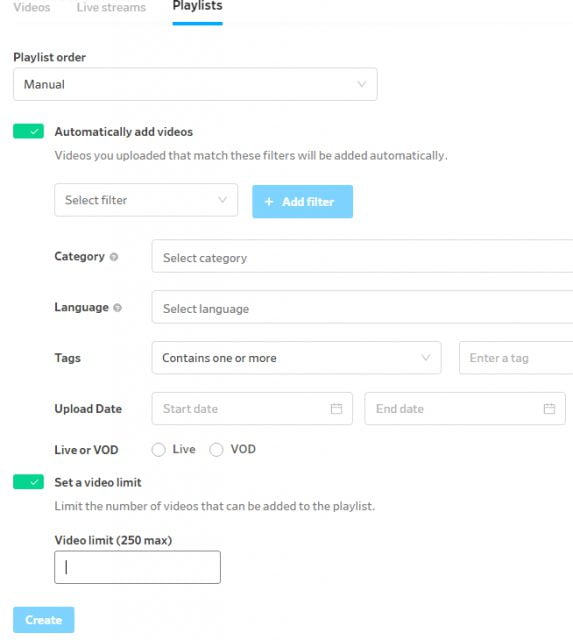Switch to the Live streams tab
This screenshot has width=573, height=640.
pos(111,7)
